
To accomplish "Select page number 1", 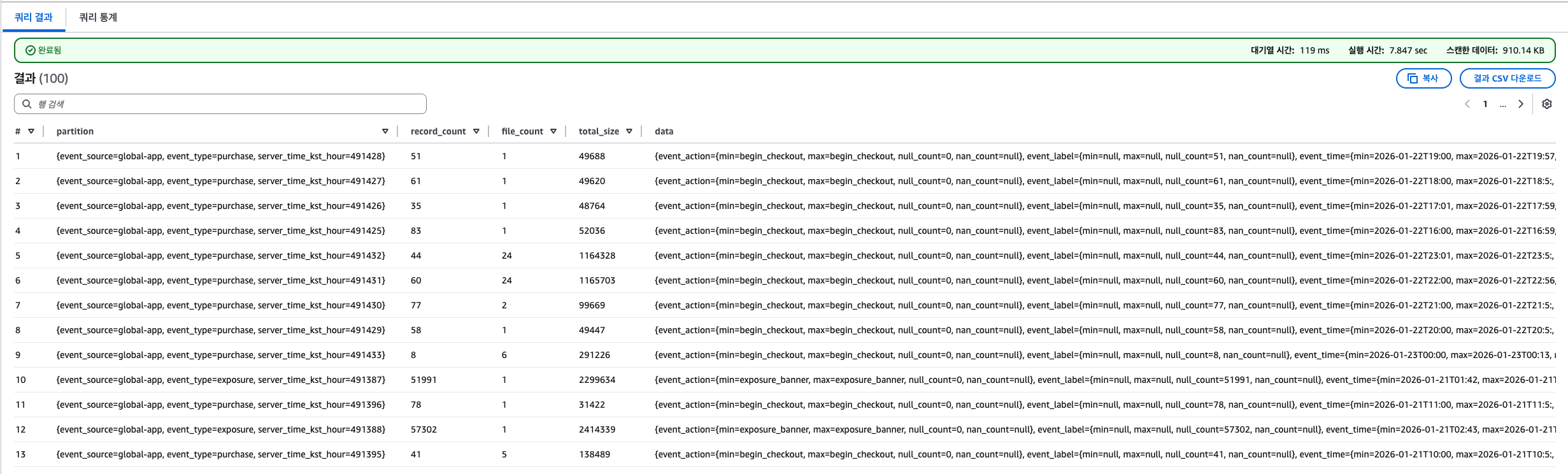I will pyautogui.click(x=1485, y=104).
